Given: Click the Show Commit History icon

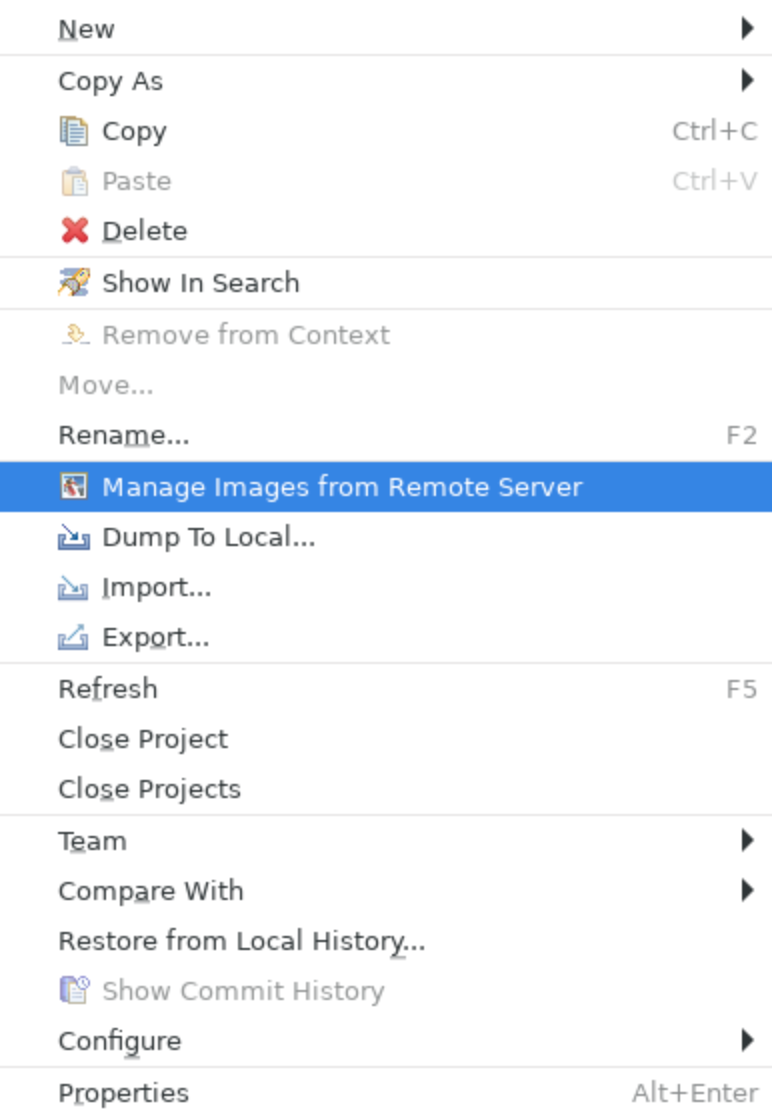Looking at the screenshot, I should click(x=74, y=990).
